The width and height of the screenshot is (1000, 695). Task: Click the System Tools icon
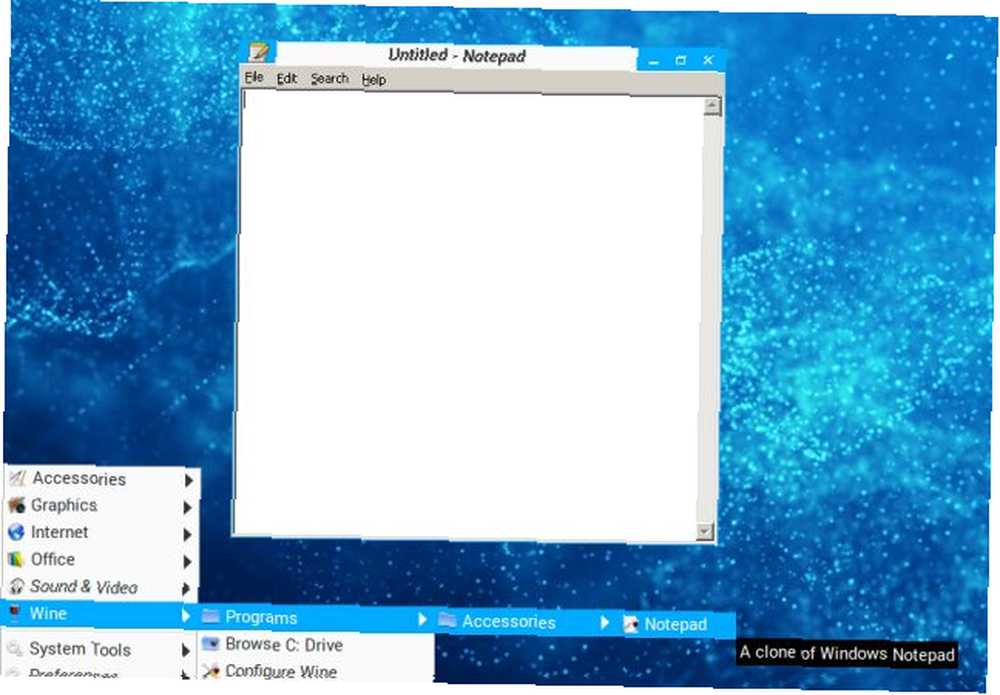coord(14,648)
